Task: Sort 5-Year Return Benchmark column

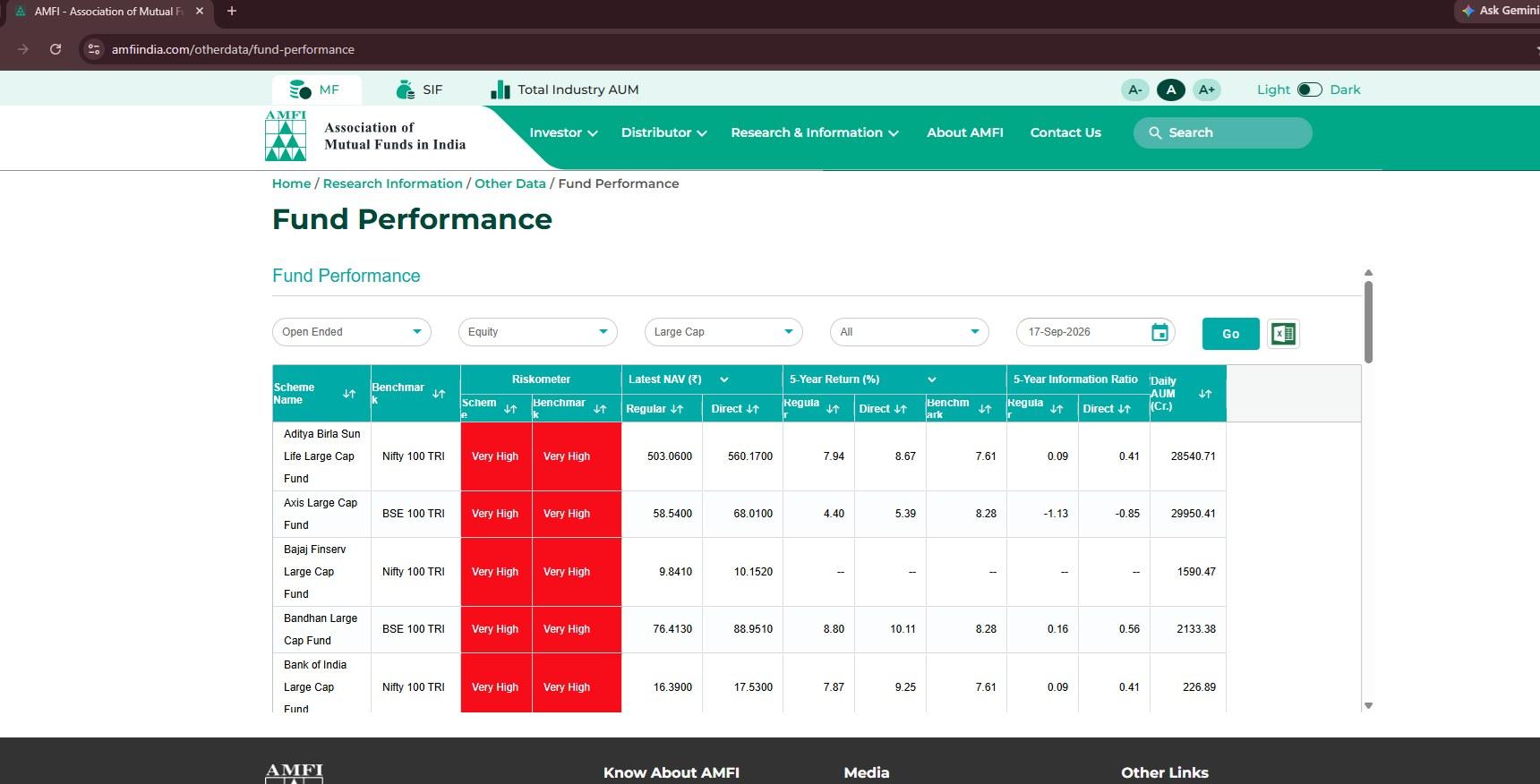Action: pyautogui.click(x=985, y=409)
